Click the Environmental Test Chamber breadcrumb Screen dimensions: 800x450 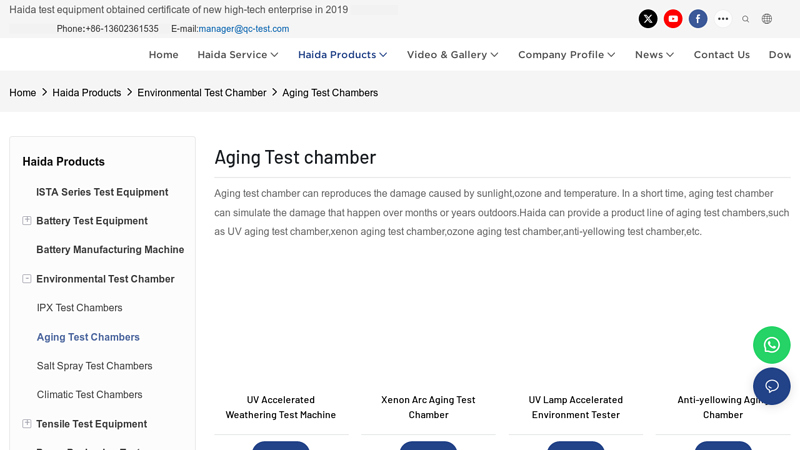pyautogui.click(x=202, y=93)
